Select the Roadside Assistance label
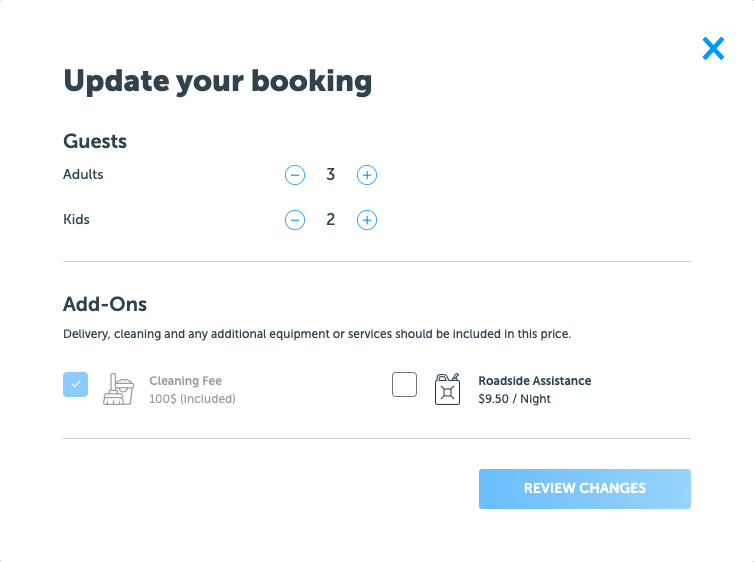Viewport: 754px width, 562px height. (535, 381)
